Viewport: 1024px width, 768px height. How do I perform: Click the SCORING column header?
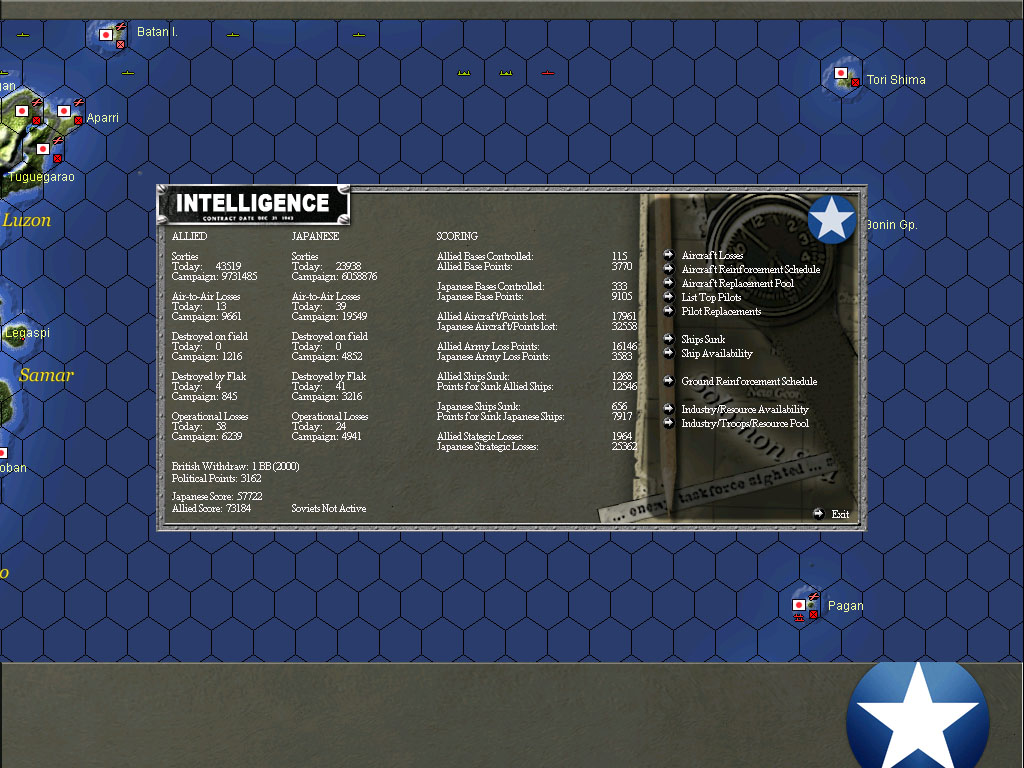tap(457, 236)
